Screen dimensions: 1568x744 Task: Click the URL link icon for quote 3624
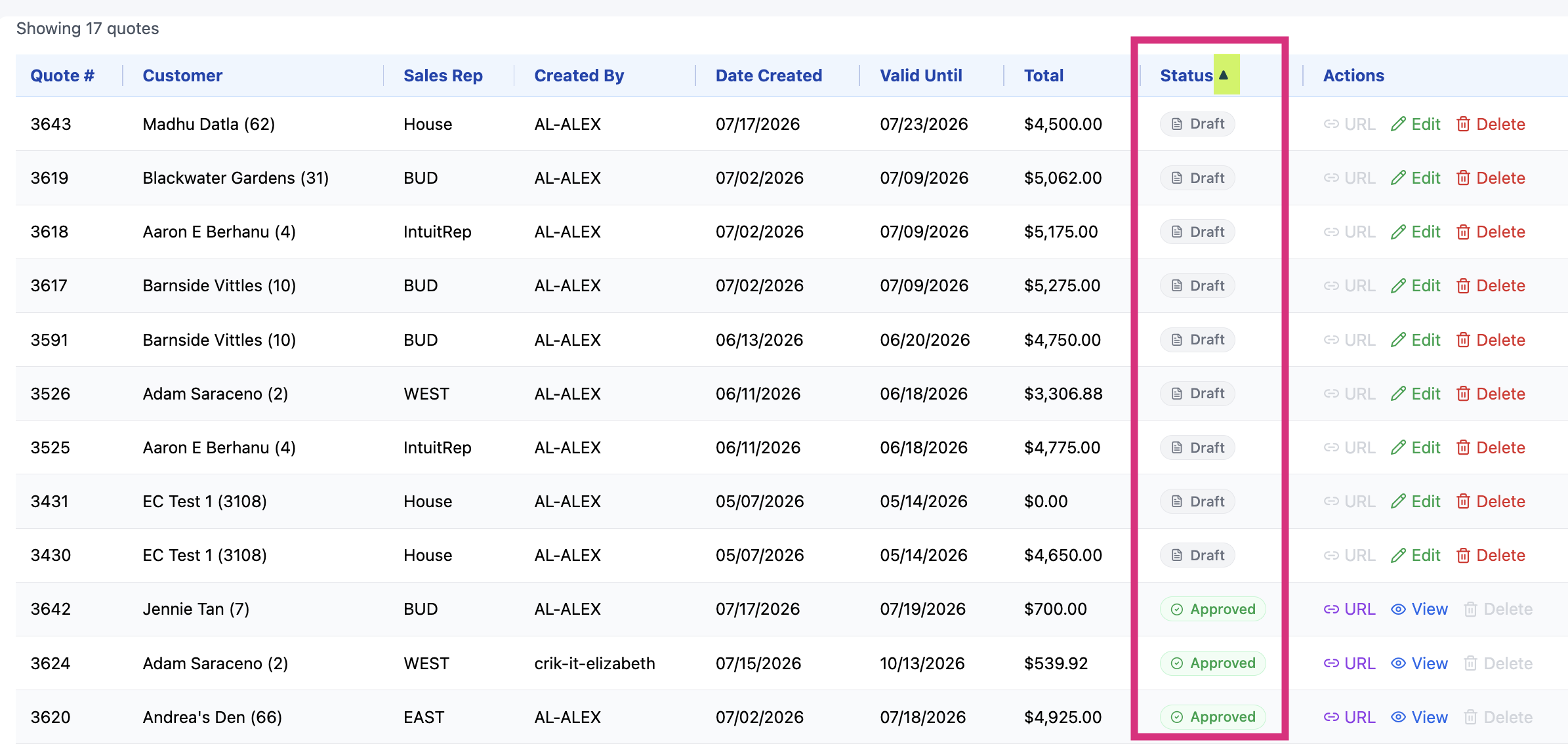coord(1331,663)
